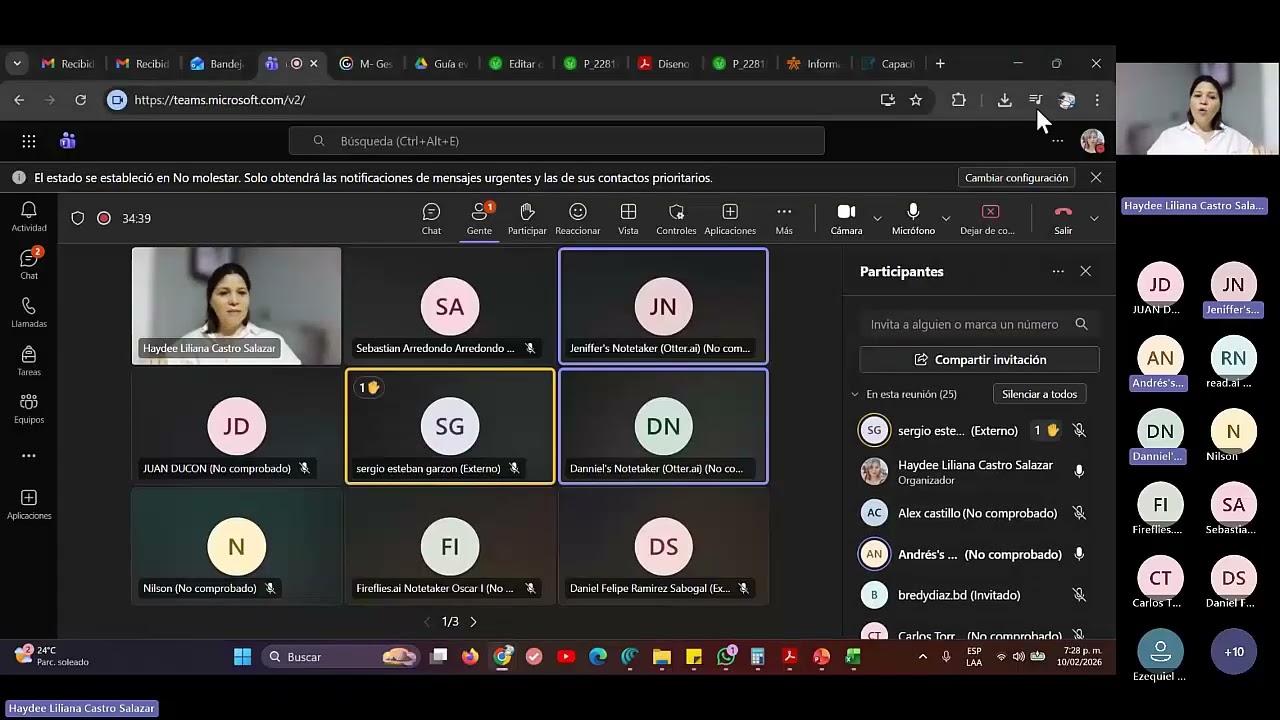Expand the microphone options arrow
The image size is (1280, 720).
tap(945, 218)
